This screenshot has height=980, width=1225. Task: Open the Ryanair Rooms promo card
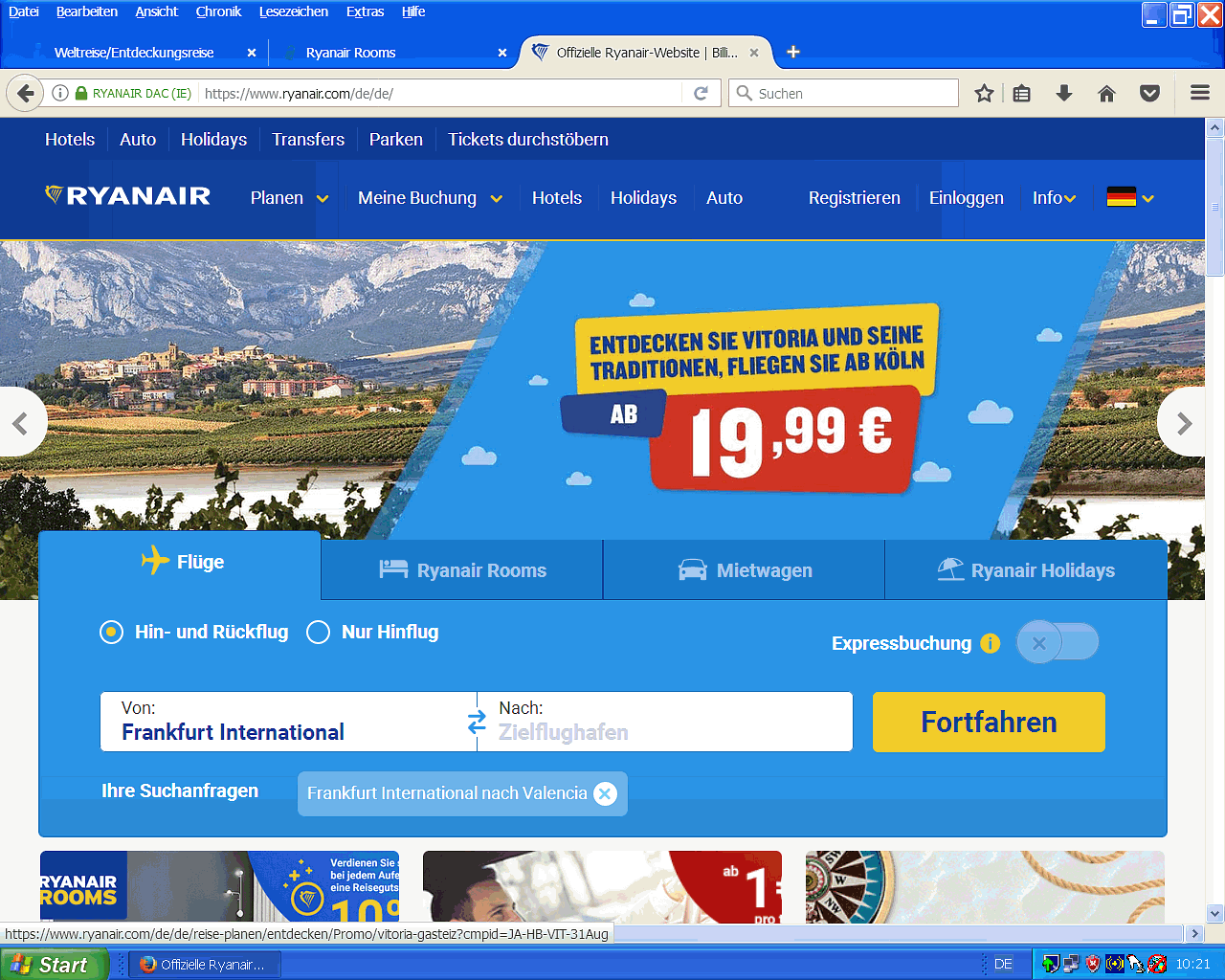(219, 887)
